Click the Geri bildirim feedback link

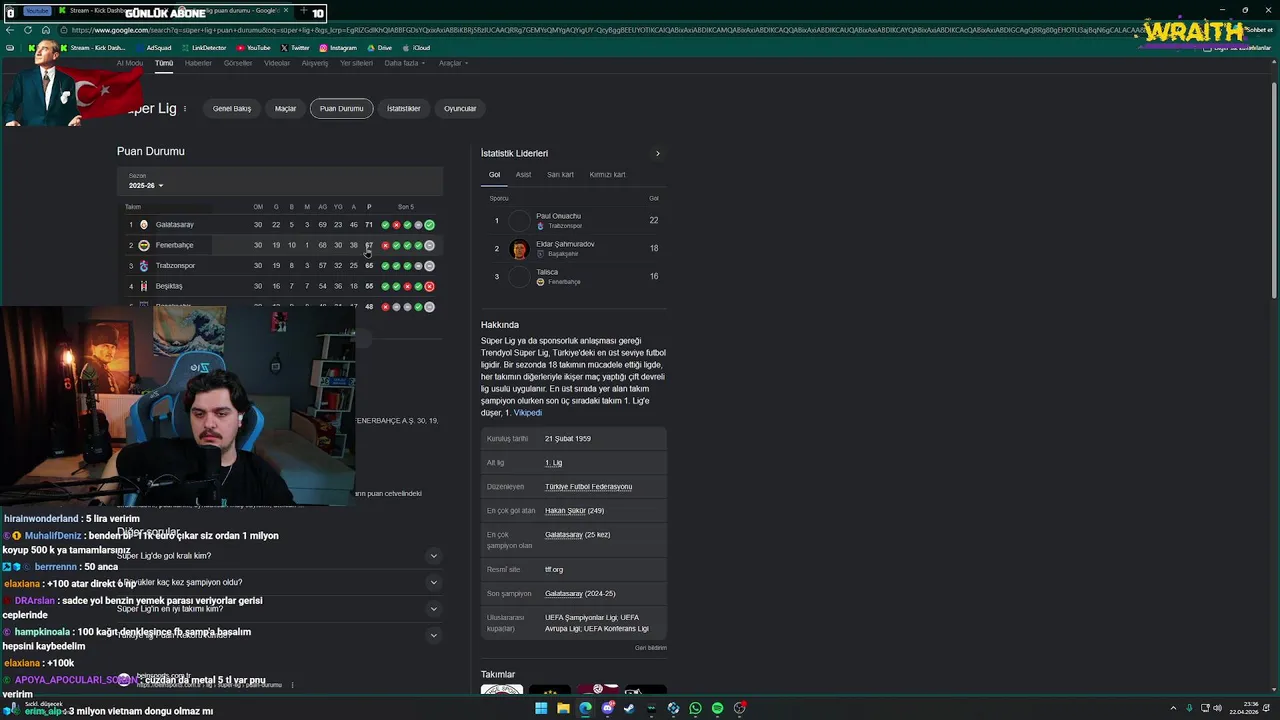tap(651, 648)
